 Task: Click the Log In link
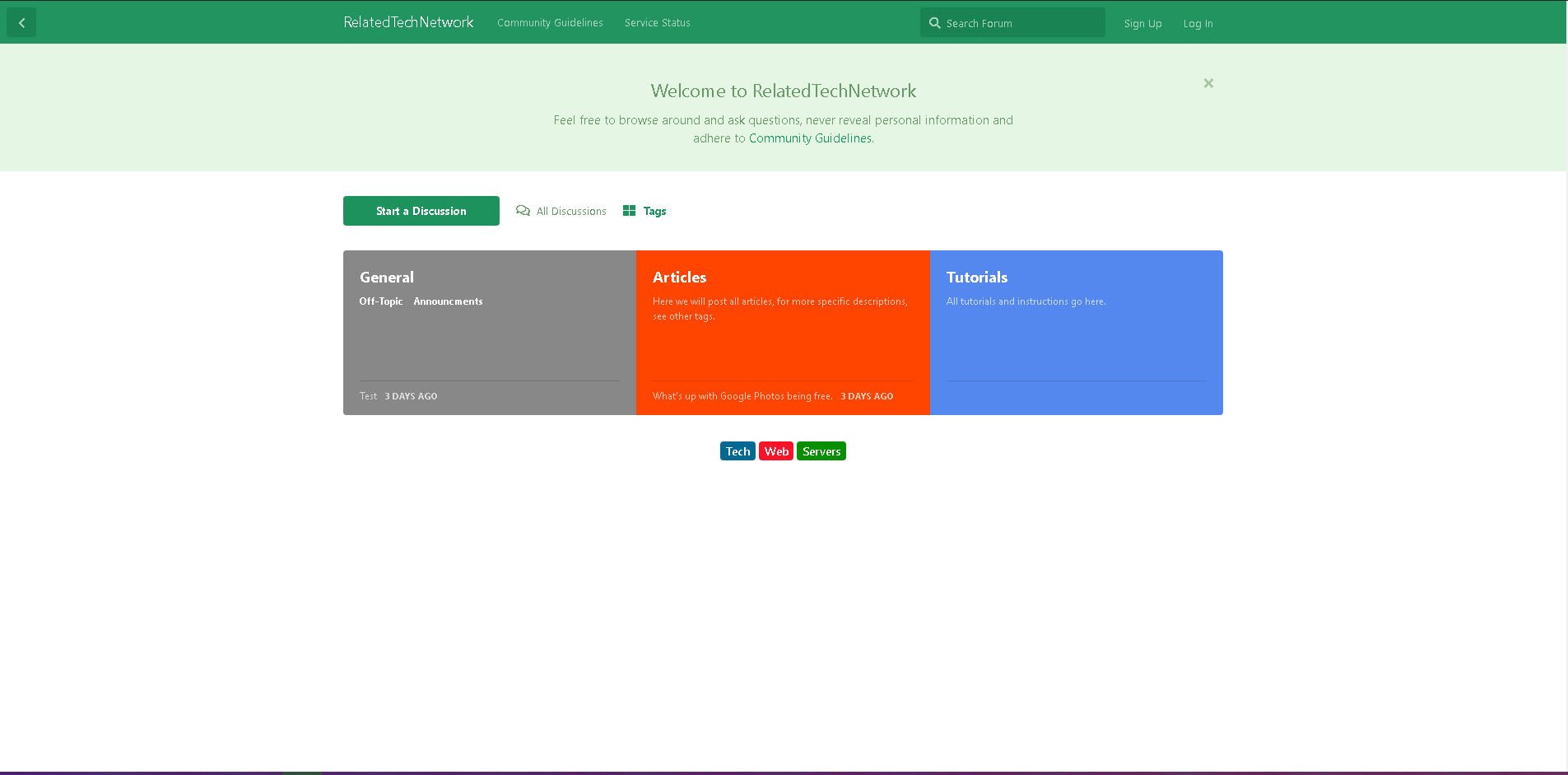1198,23
